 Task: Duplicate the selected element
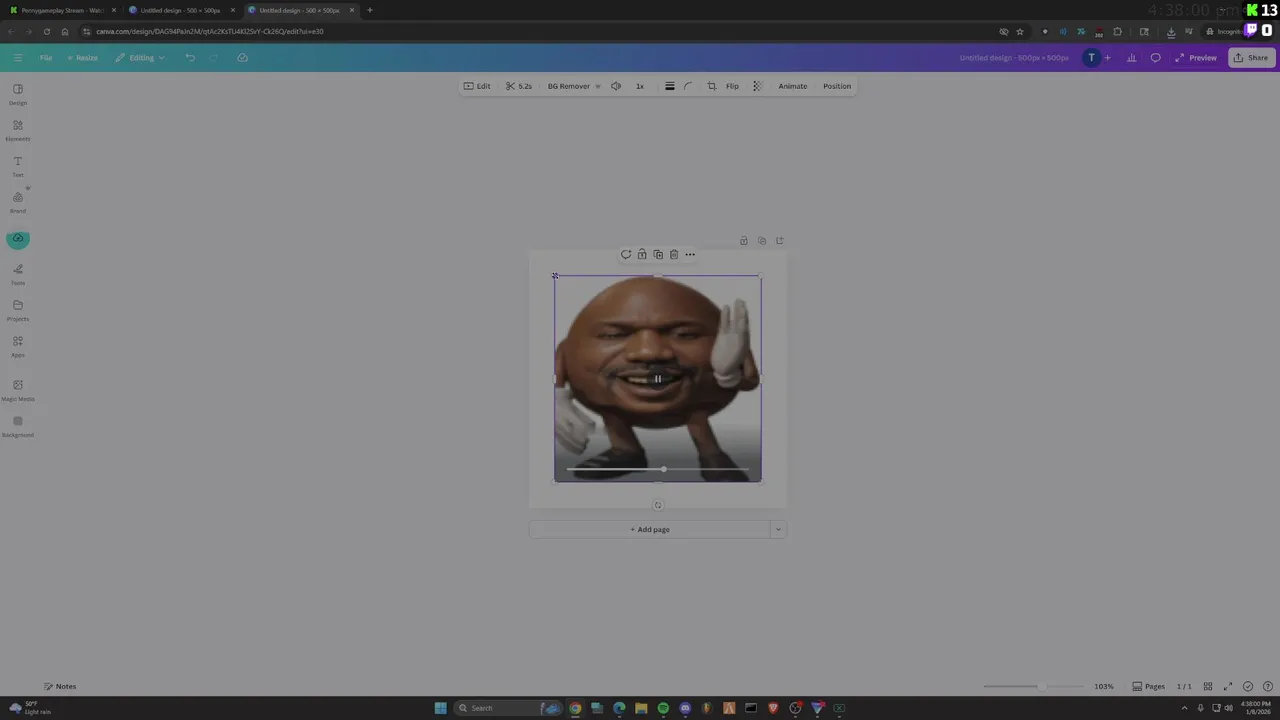click(x=658, y=254)
